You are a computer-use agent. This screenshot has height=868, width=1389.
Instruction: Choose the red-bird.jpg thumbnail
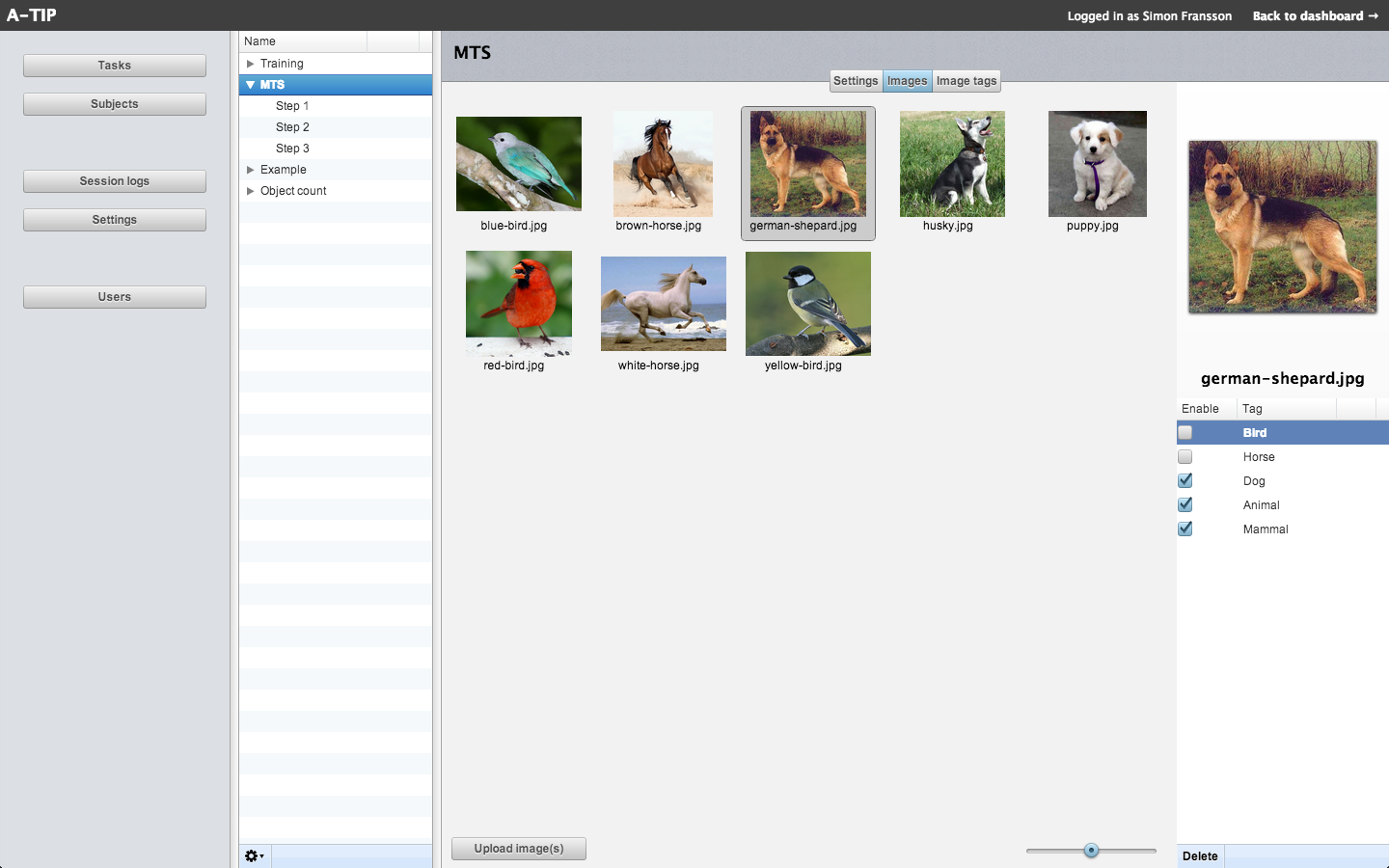click(518, 304)
